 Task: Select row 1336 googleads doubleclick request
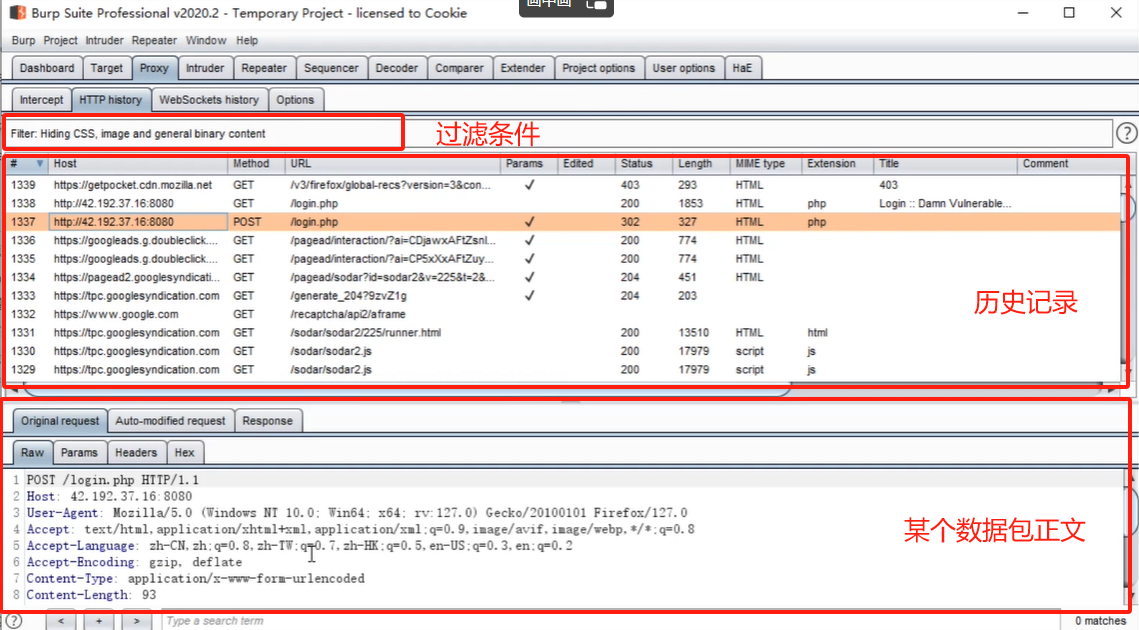click(563, 241)
